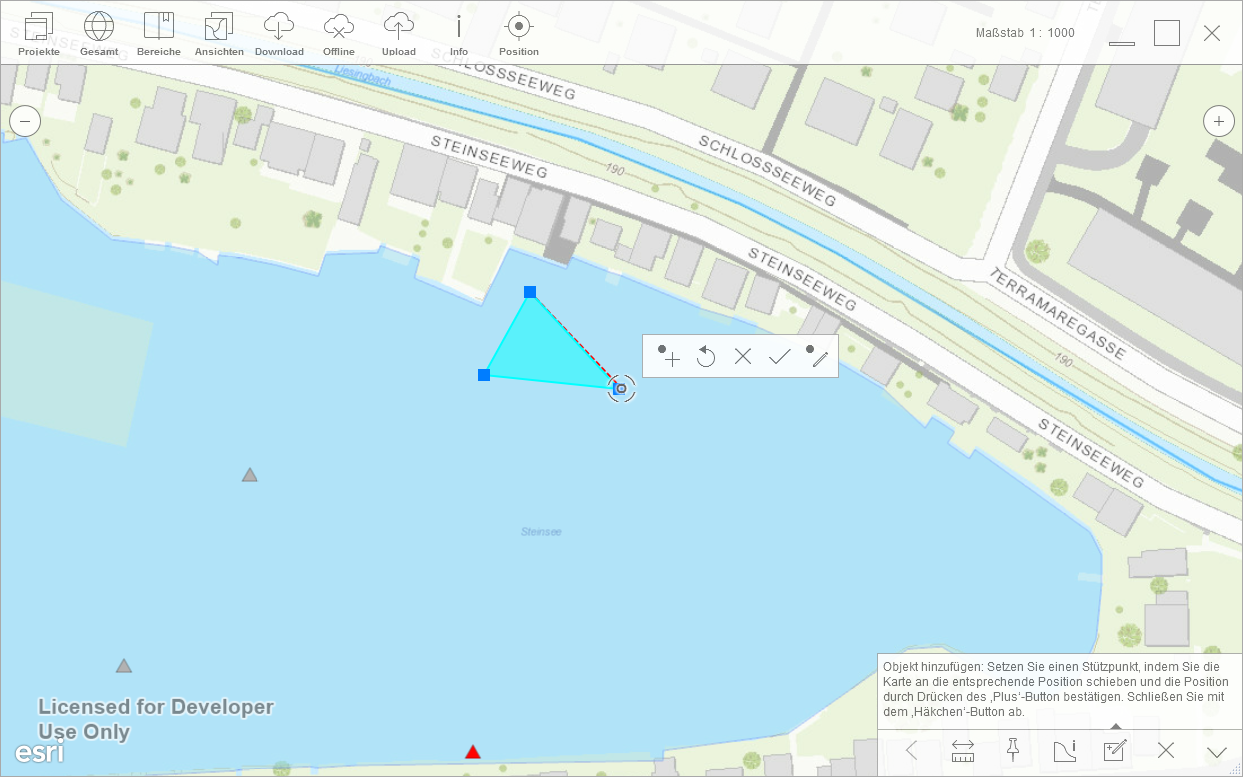Image resolution: width=1243 pixels, height=777 pixels.
Task: Toggle Offline mode
Action: click(339, 34)
